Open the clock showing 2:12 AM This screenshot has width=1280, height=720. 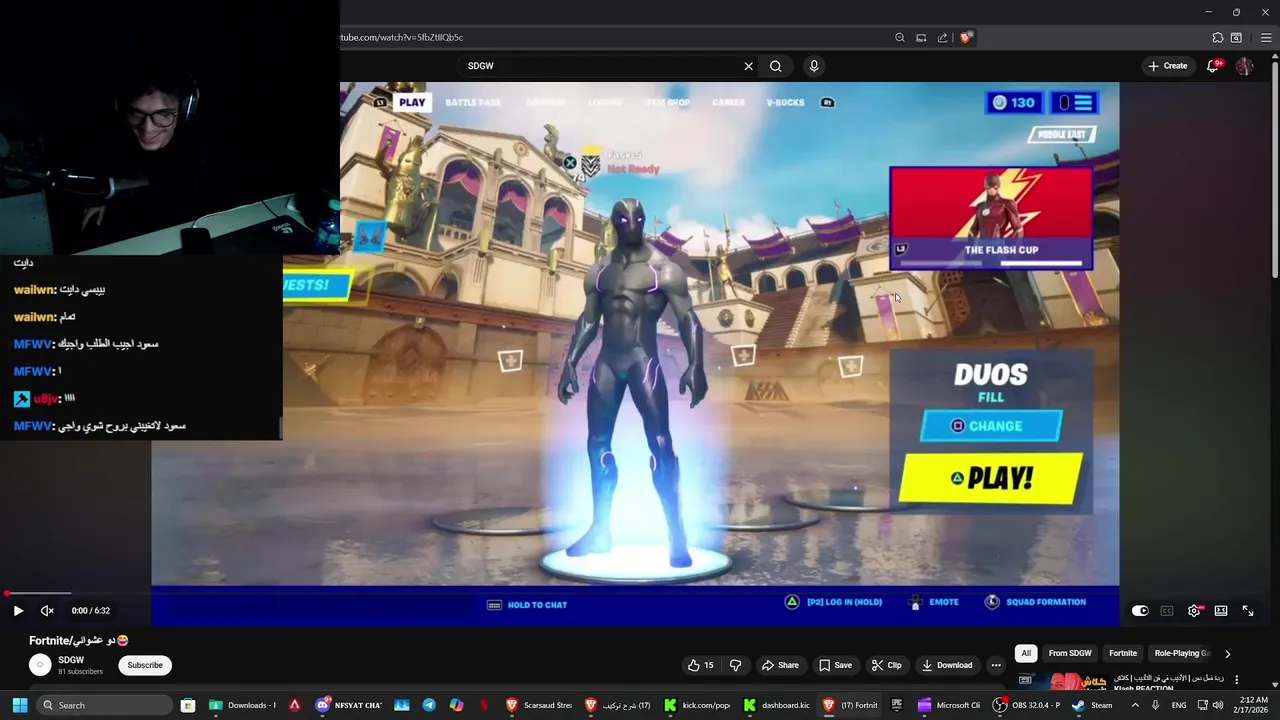point(1251,705)
